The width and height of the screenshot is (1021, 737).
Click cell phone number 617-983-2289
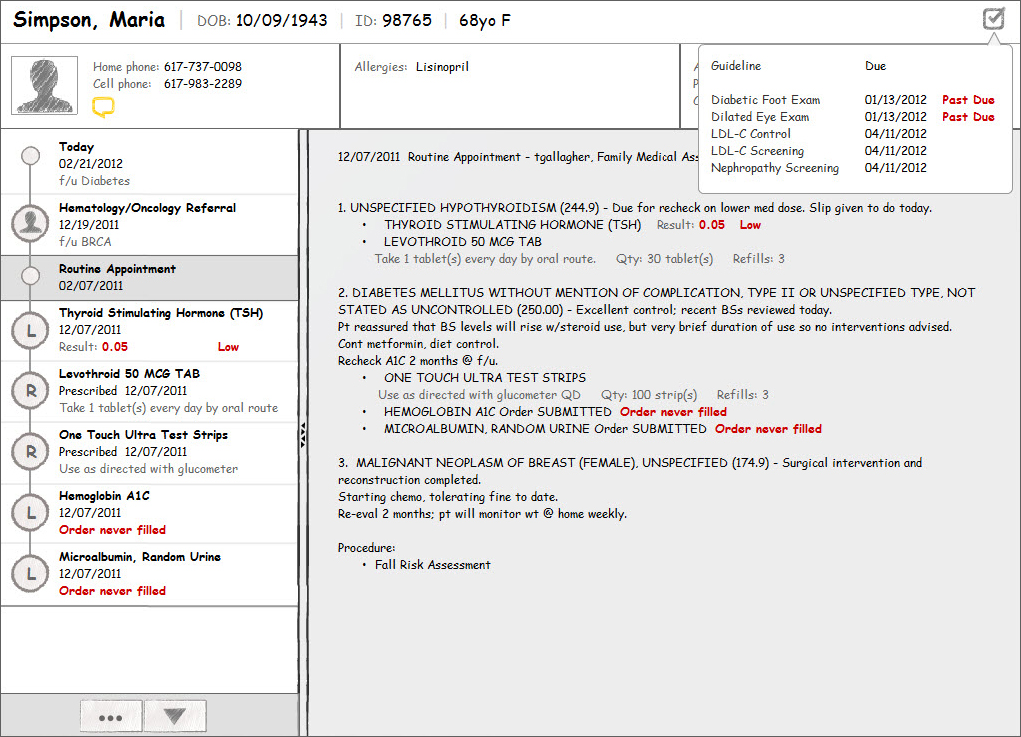click(x=203, y=83)
